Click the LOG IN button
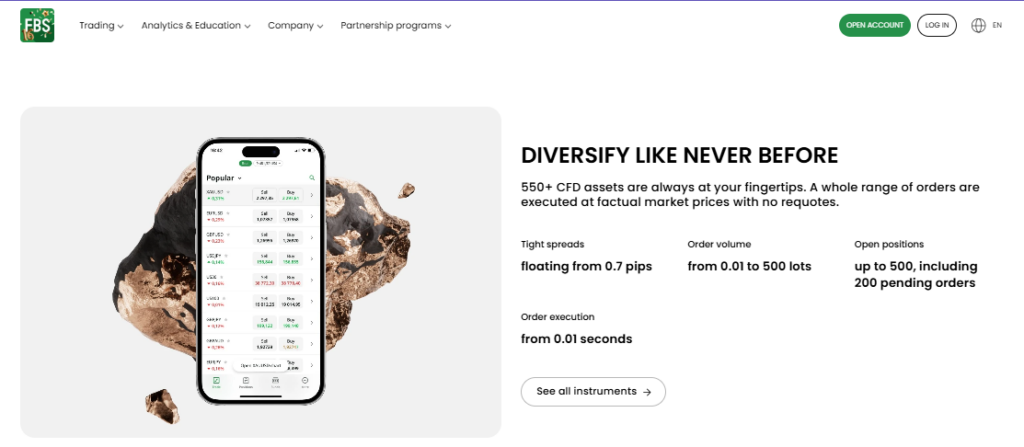Viewport: 1024px width, 447px height. pos(936,25)
